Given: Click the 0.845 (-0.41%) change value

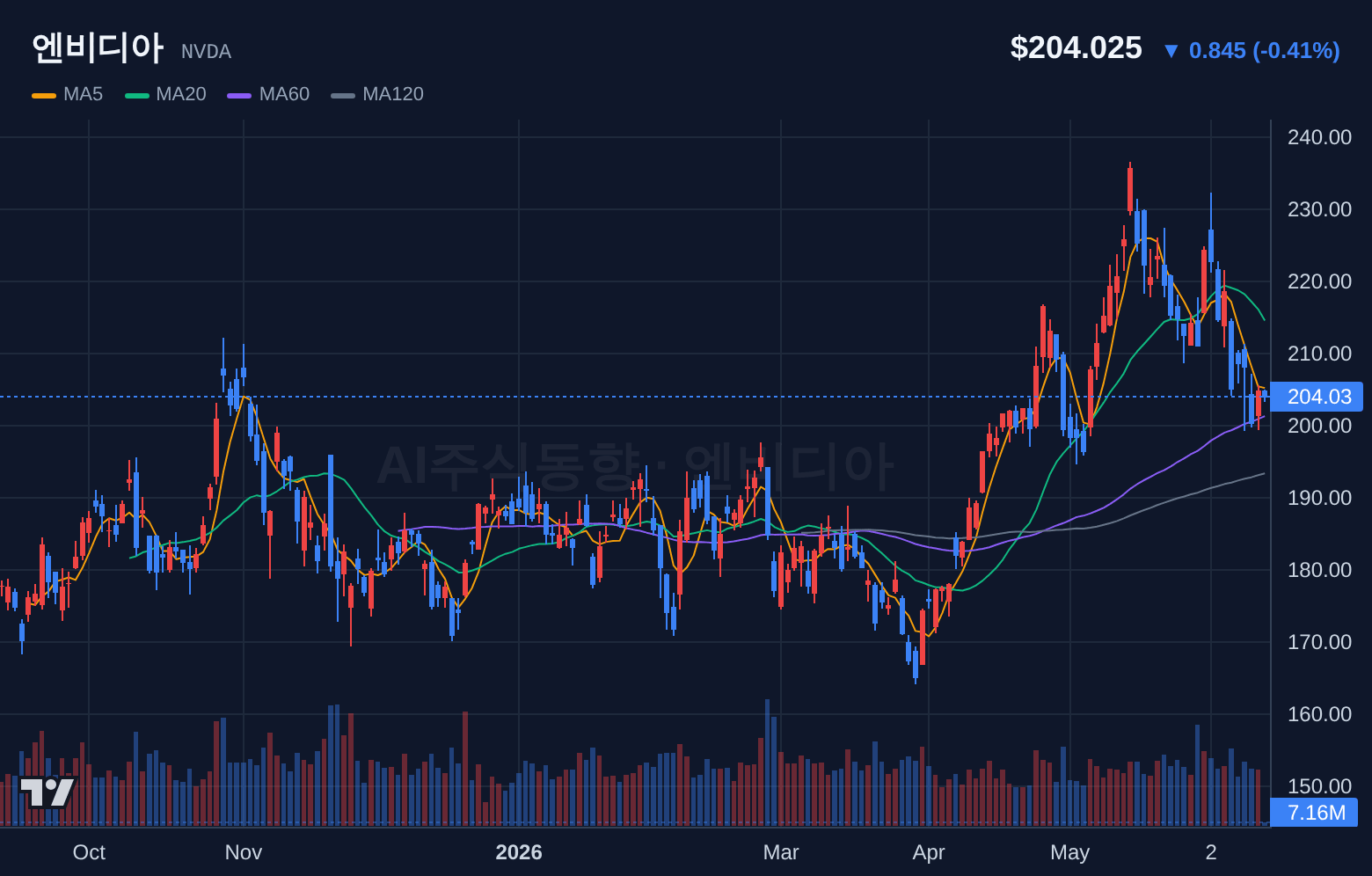Looking at the screenshot, I should 1265,51.
